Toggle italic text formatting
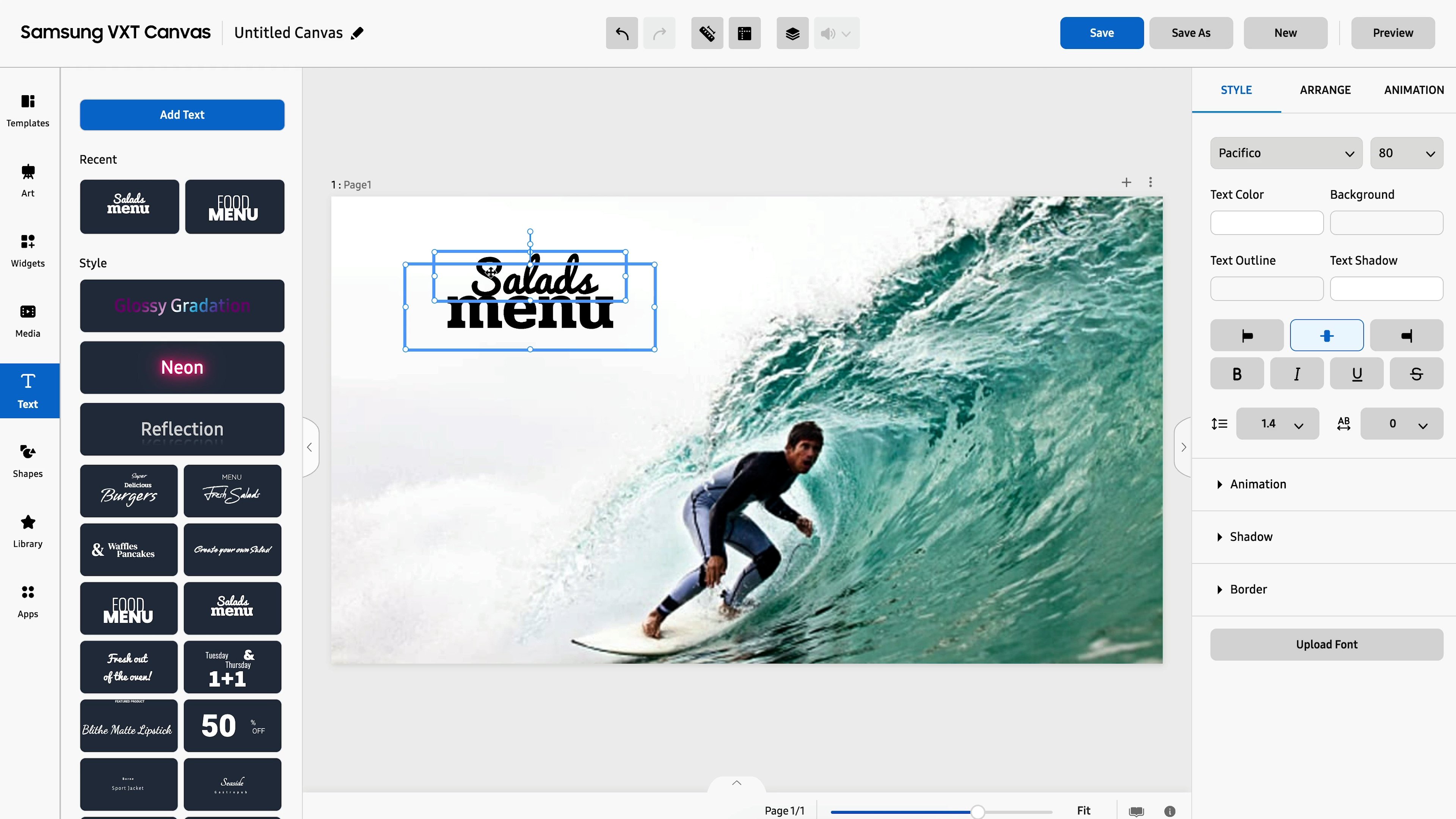Screen dimensions: 1456x819 [1297, 373]
